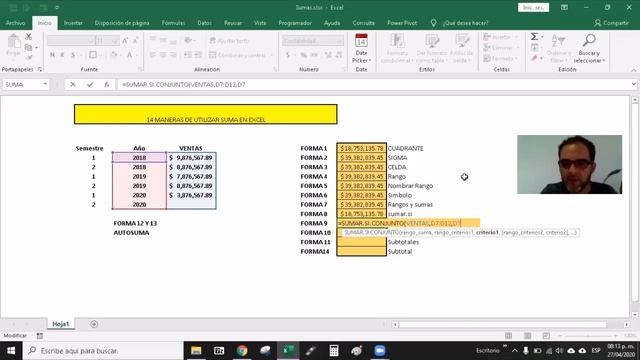Switch to the Power Pivot tab
Image resolution: width=640 pixels, height=360 pixels.
(x=402, y=23)
